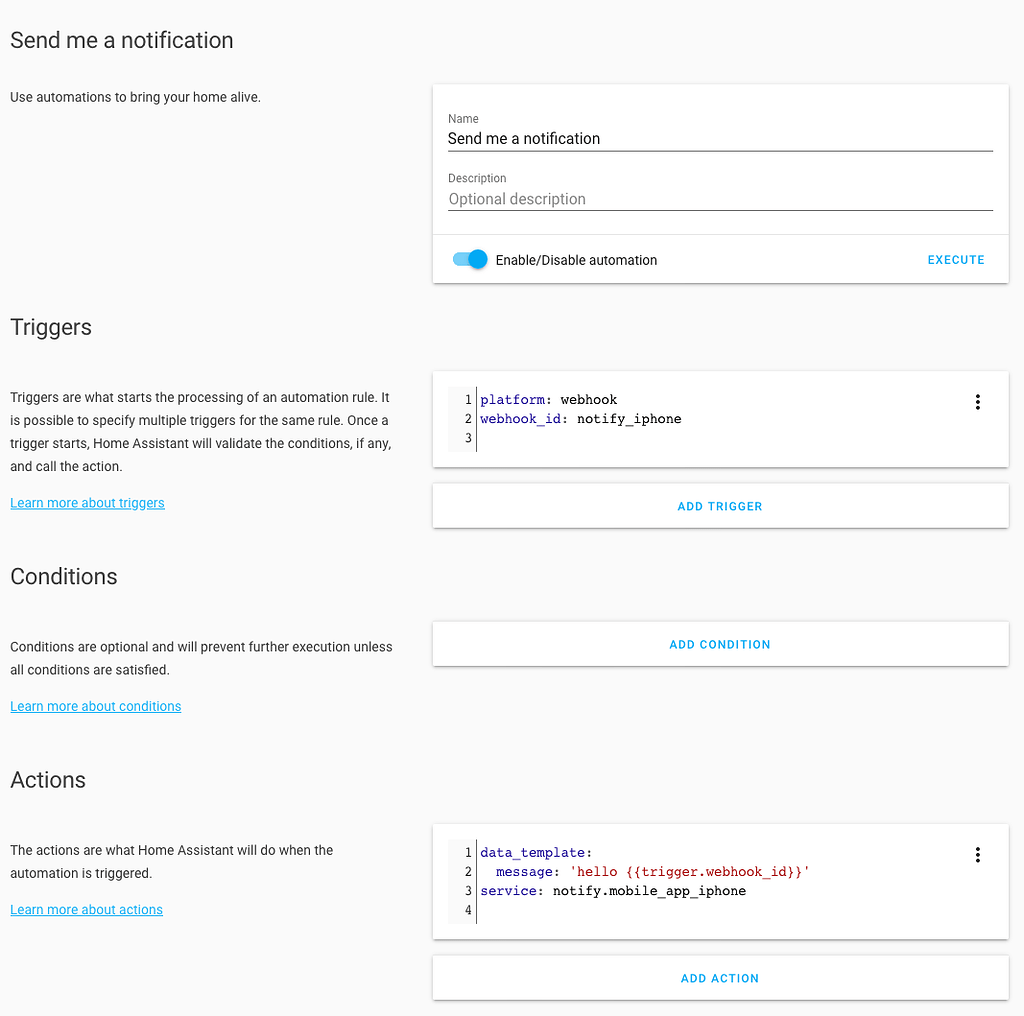Viewport: 1024px width, 1016px height.
Task: Click the Optional description field
Action: click(720, 198)
